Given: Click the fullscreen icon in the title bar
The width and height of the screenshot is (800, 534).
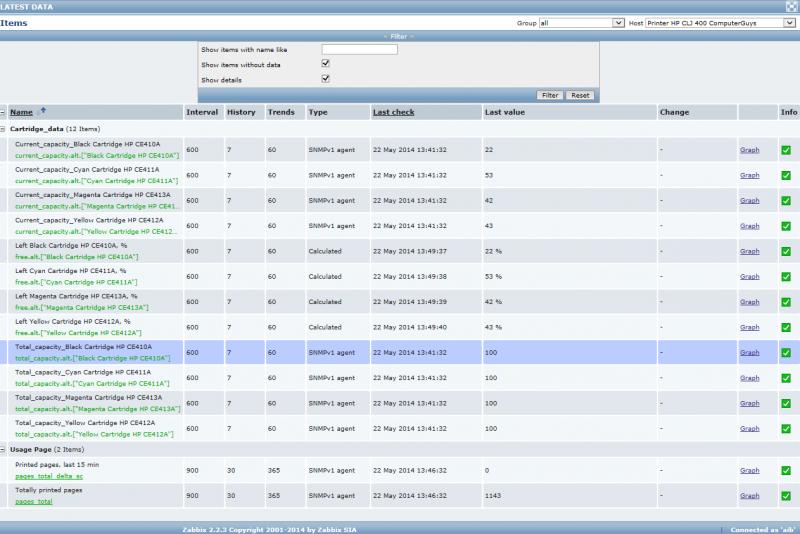Looking at the screenshot, I should click(791, 6).
